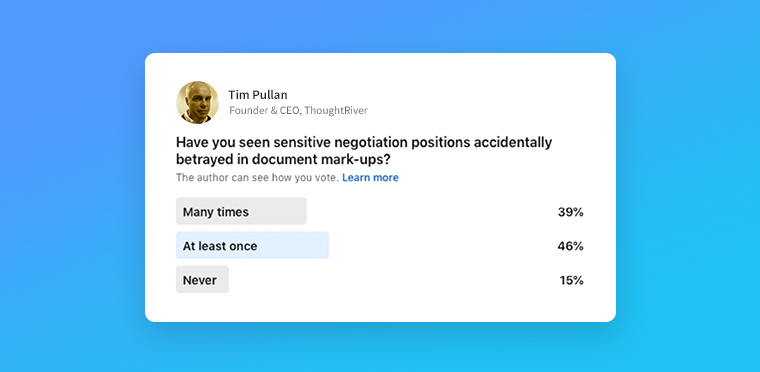Click the Learn more link
This screenshot has height=372, width=760.
pyautogui.click(x=370, y=178)
